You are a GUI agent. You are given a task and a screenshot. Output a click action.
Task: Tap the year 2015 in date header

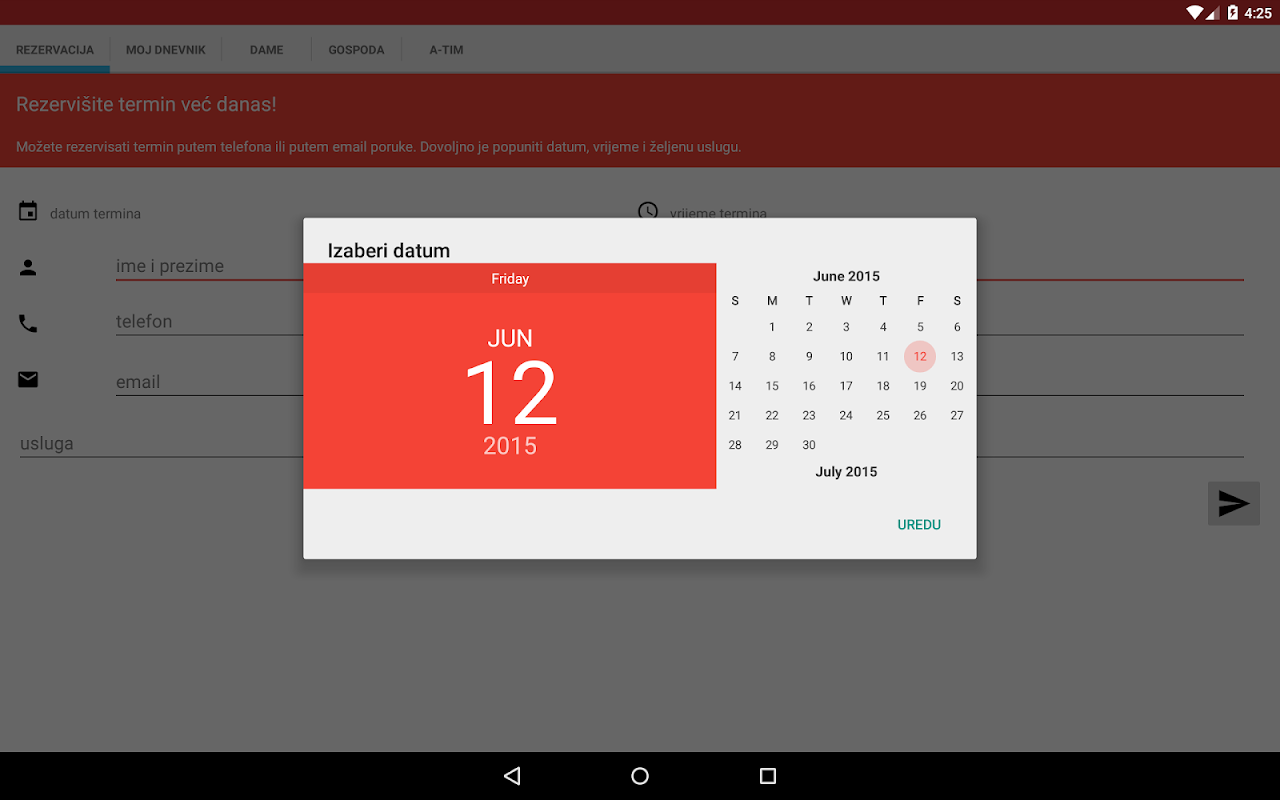click(510, 446)
